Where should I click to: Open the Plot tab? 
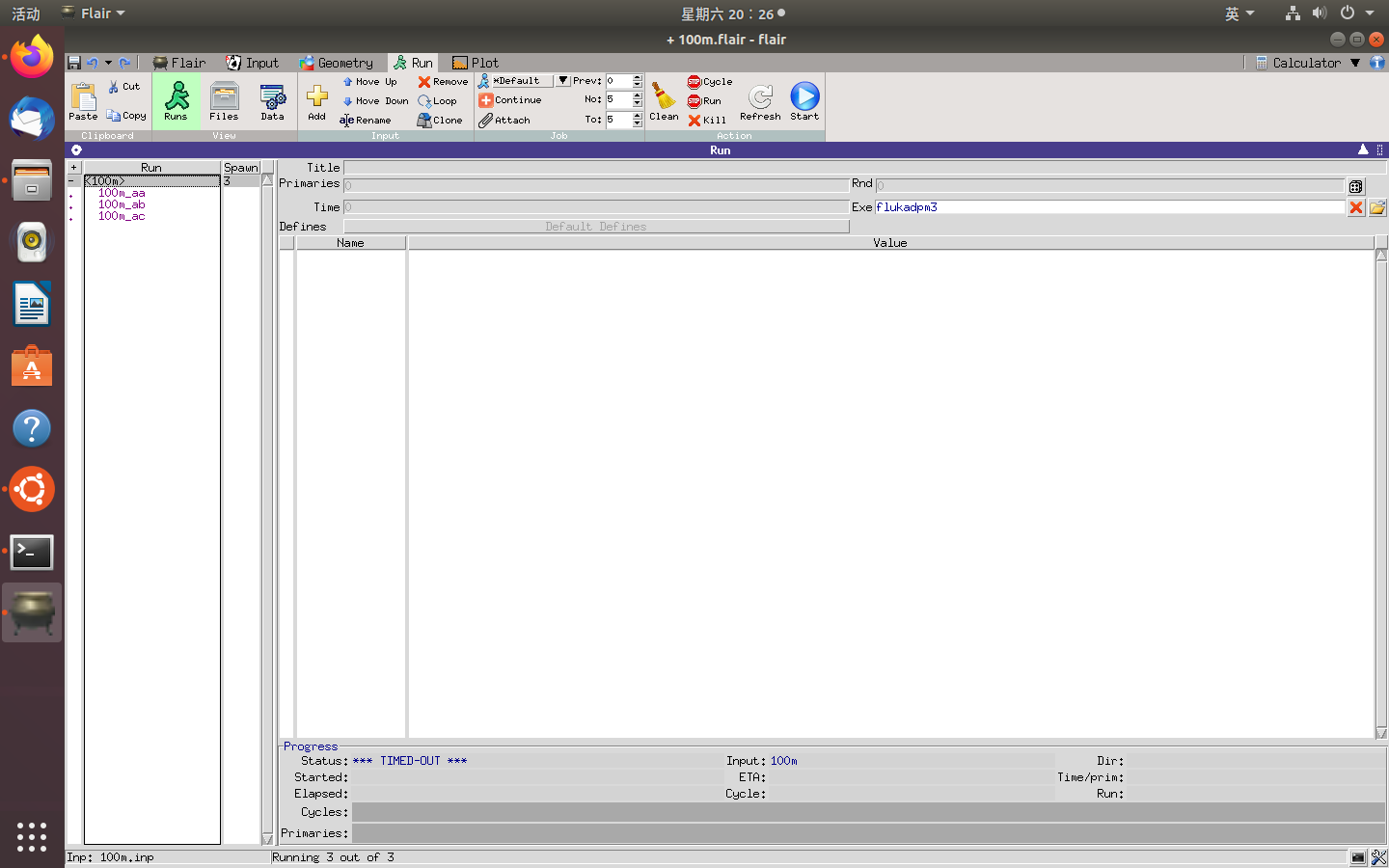pos(476,63)
